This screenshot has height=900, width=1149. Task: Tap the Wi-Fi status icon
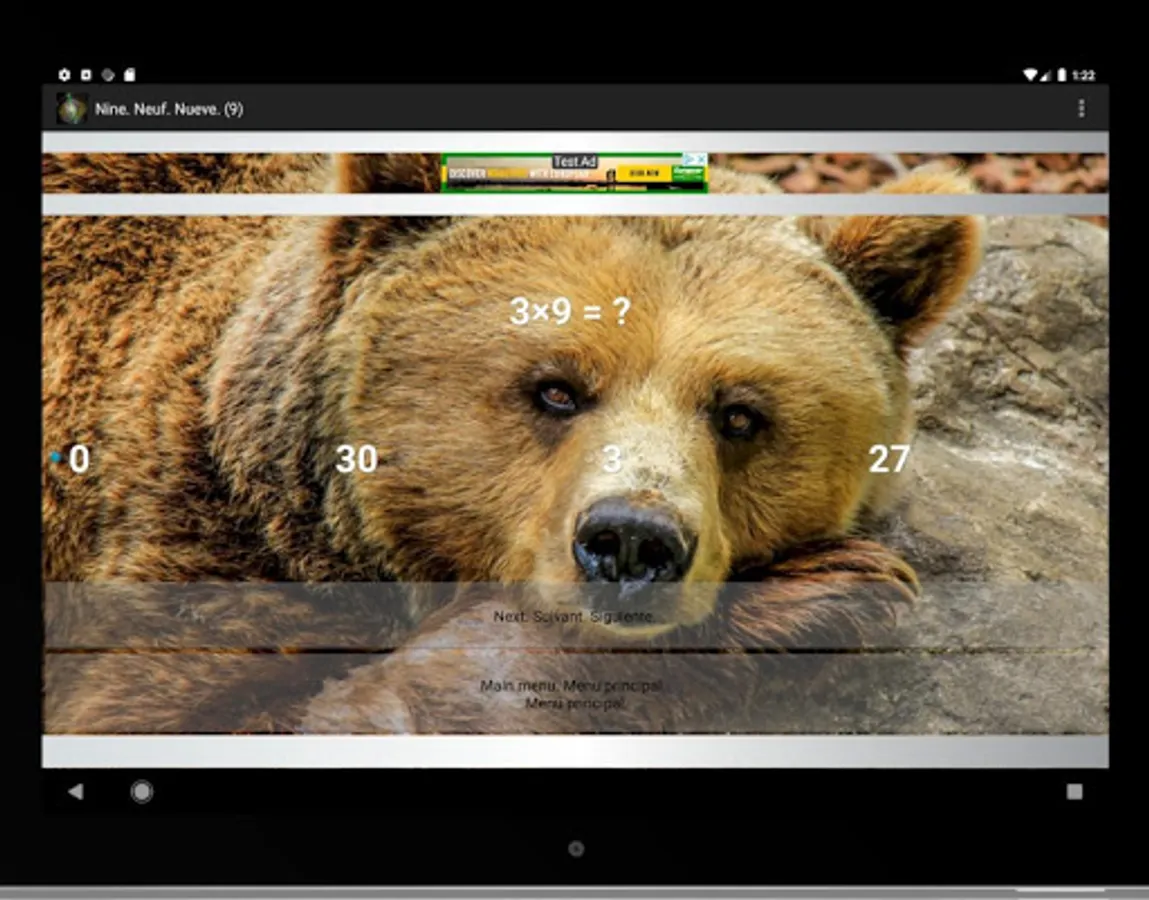point(1031,75)
